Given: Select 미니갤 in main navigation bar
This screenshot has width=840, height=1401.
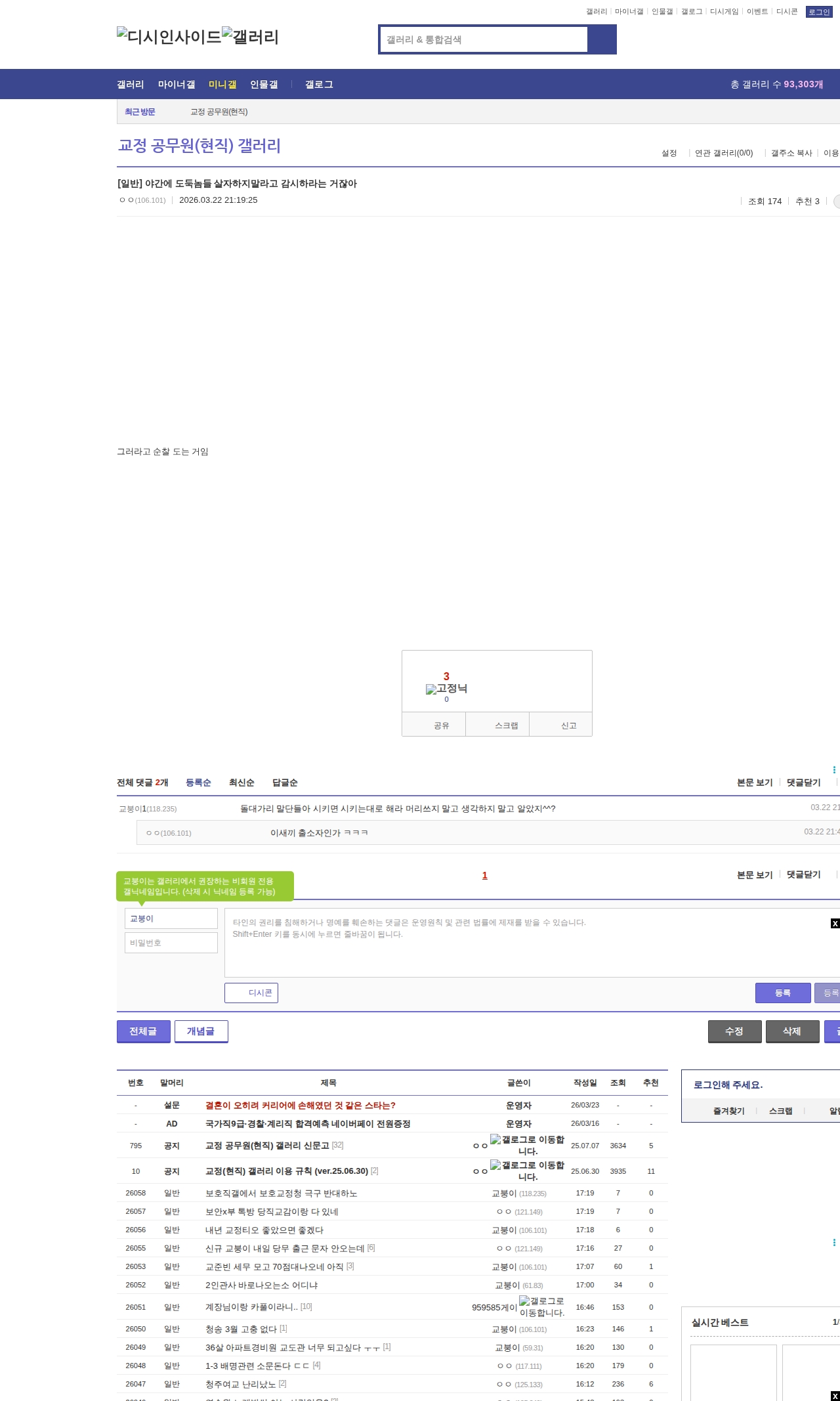Looking at the screenshot, I should [222, 84].
